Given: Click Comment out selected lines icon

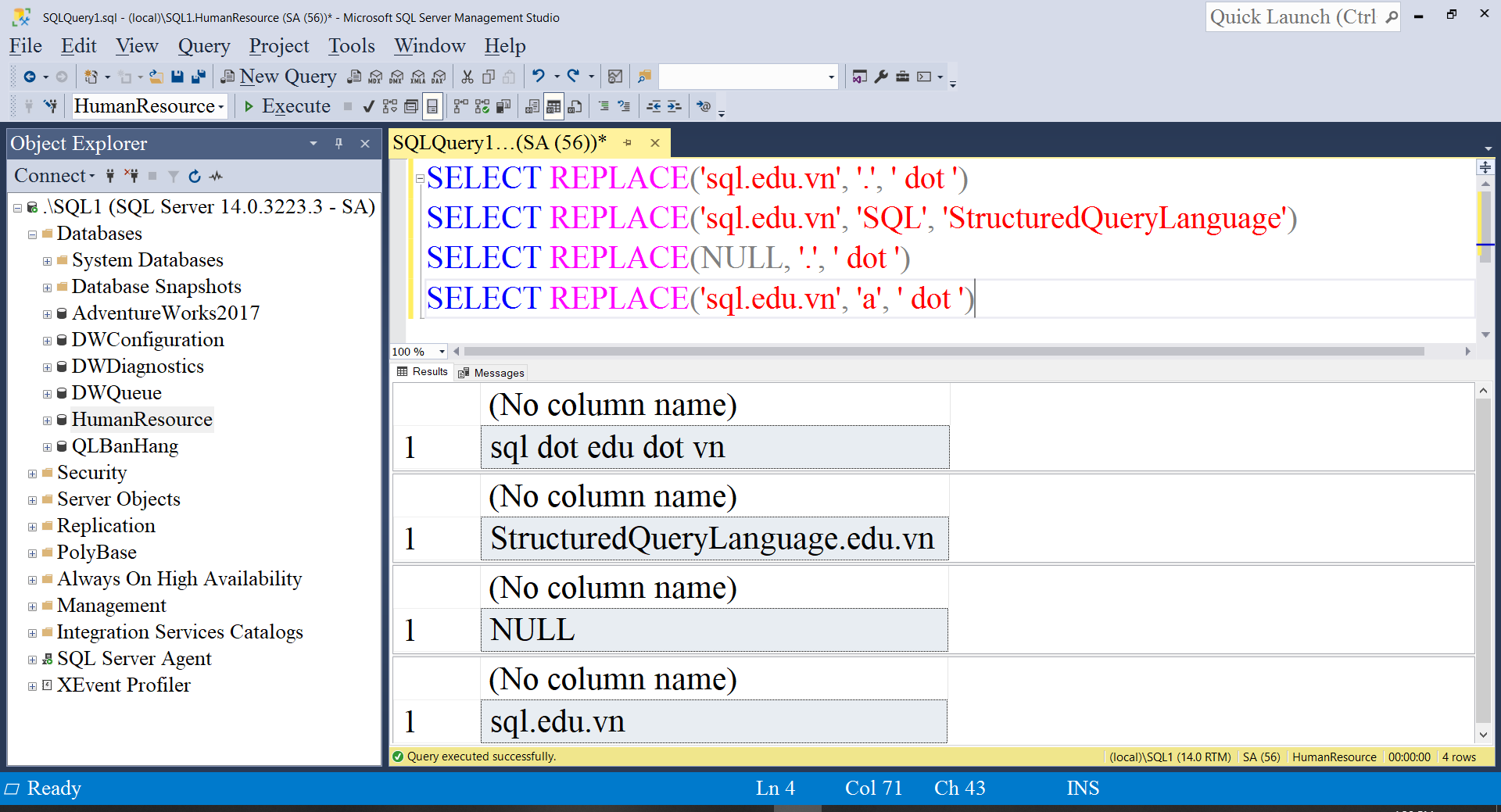Looking at the screenshot, I should click(x=604, y=106).
